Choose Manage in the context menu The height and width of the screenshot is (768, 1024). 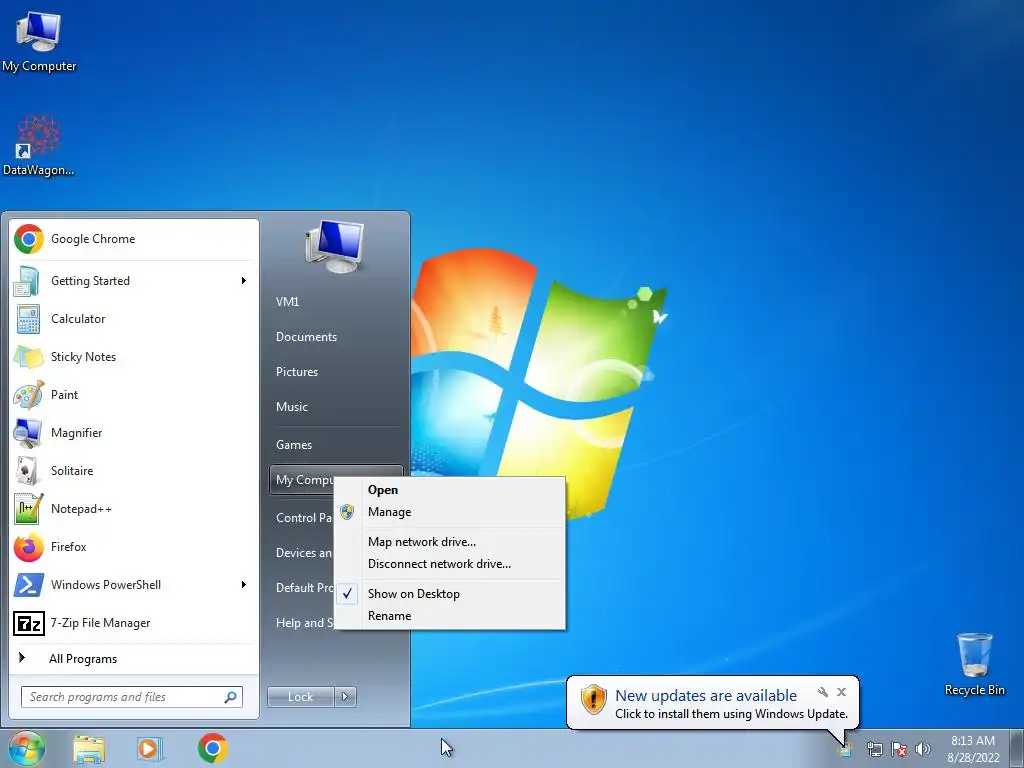[x=450, y=512]
